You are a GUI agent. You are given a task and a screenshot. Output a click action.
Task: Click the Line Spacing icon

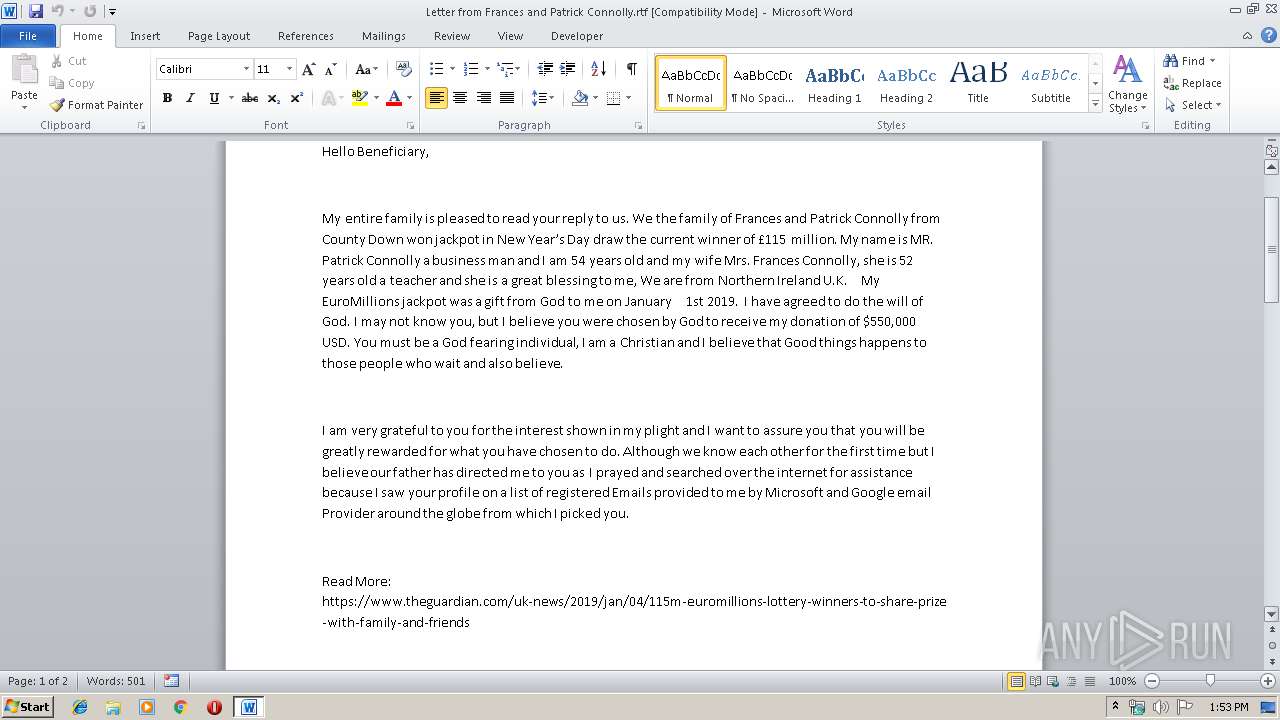pyautogui.click(x=539, y=98)
